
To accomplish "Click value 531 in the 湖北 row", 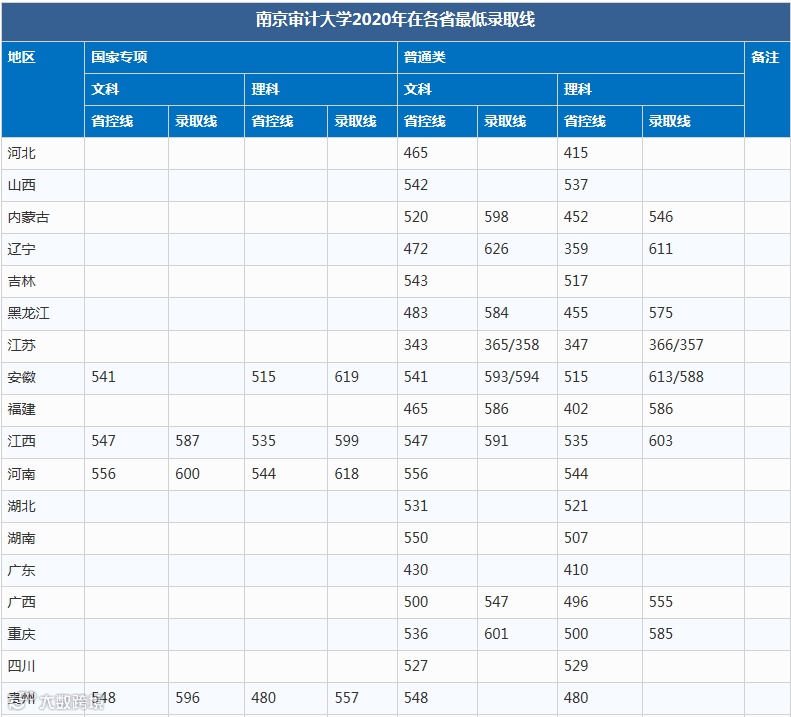I will pyautogui.click(x=416, y=506).
